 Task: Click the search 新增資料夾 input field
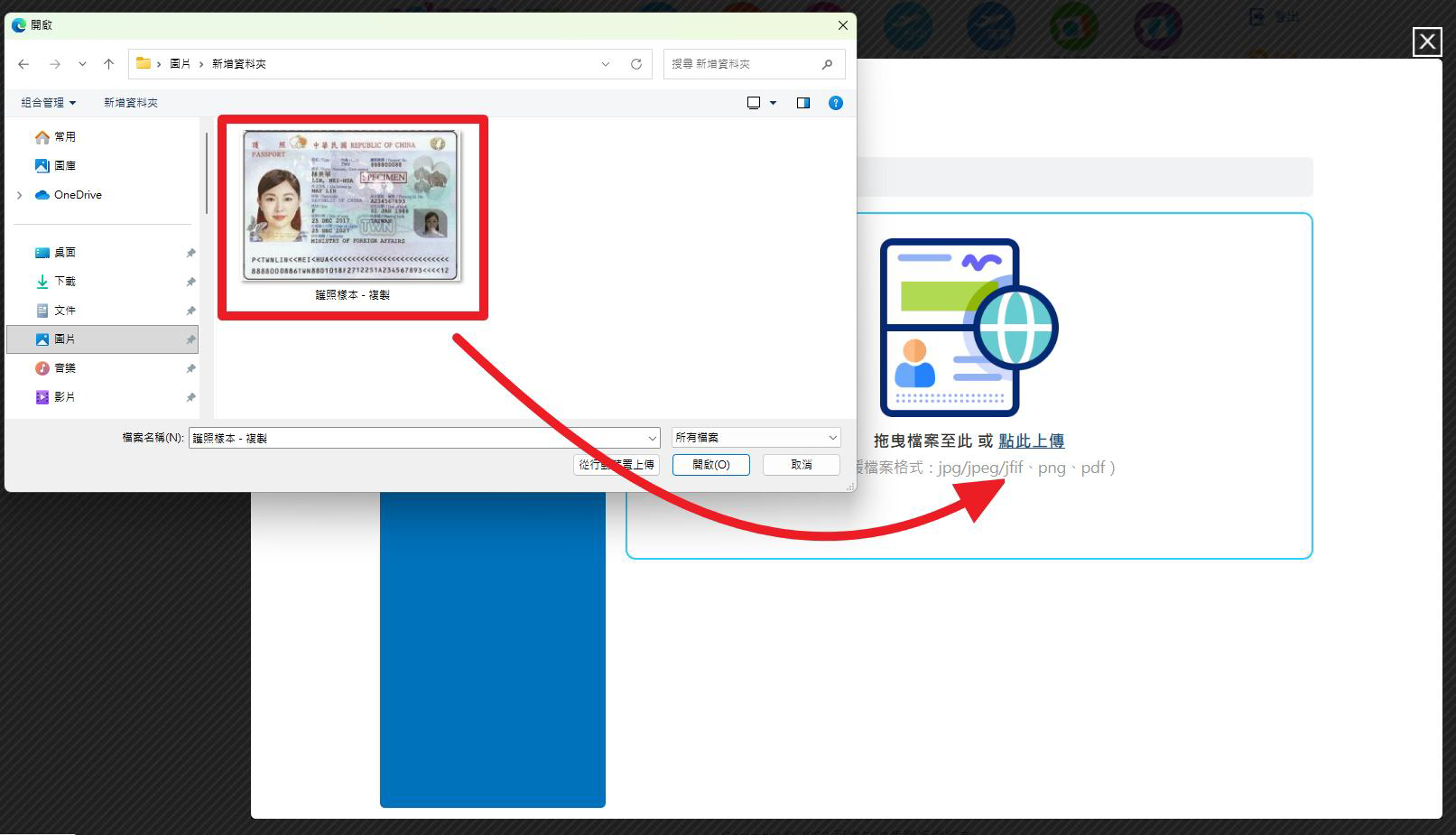740,64
